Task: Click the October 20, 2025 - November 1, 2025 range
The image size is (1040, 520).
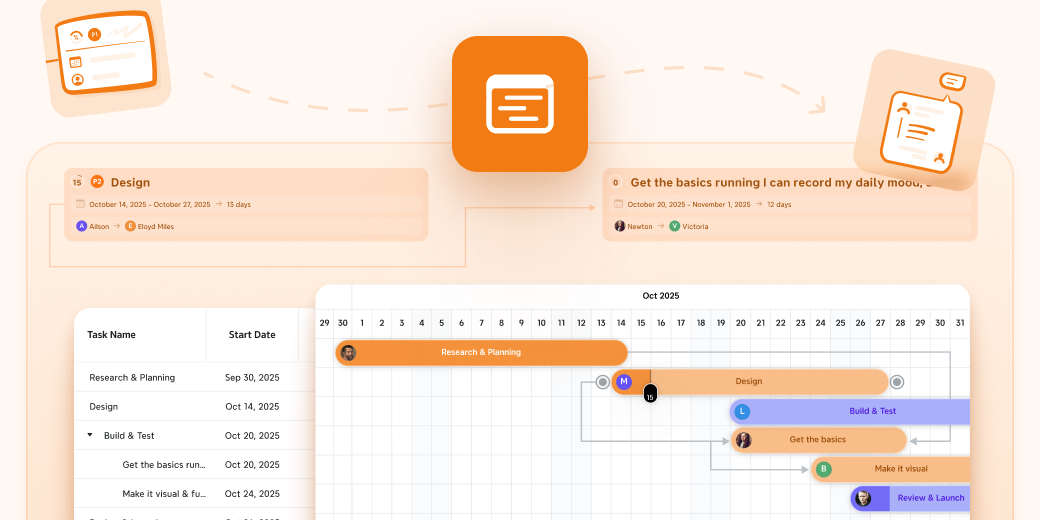Action: 689,204
